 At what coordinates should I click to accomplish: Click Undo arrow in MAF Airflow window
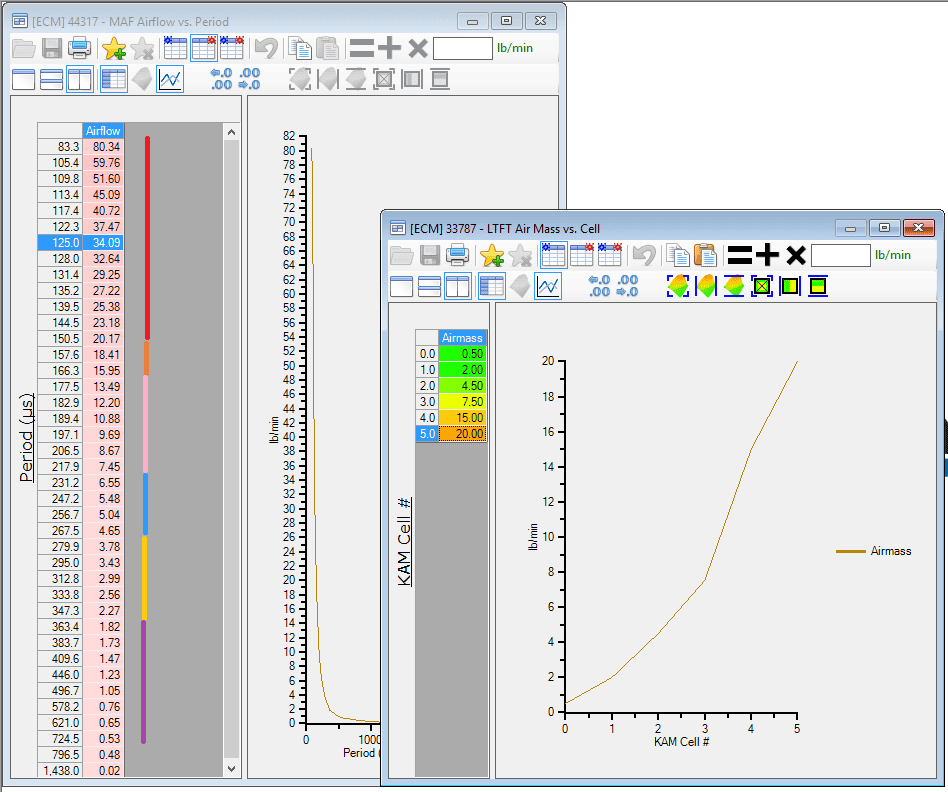pyautogui.click(x=266, y=48)
